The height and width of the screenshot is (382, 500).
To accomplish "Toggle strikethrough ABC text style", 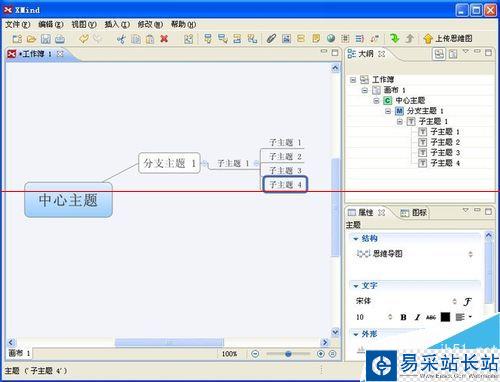I will pos(431,317).
